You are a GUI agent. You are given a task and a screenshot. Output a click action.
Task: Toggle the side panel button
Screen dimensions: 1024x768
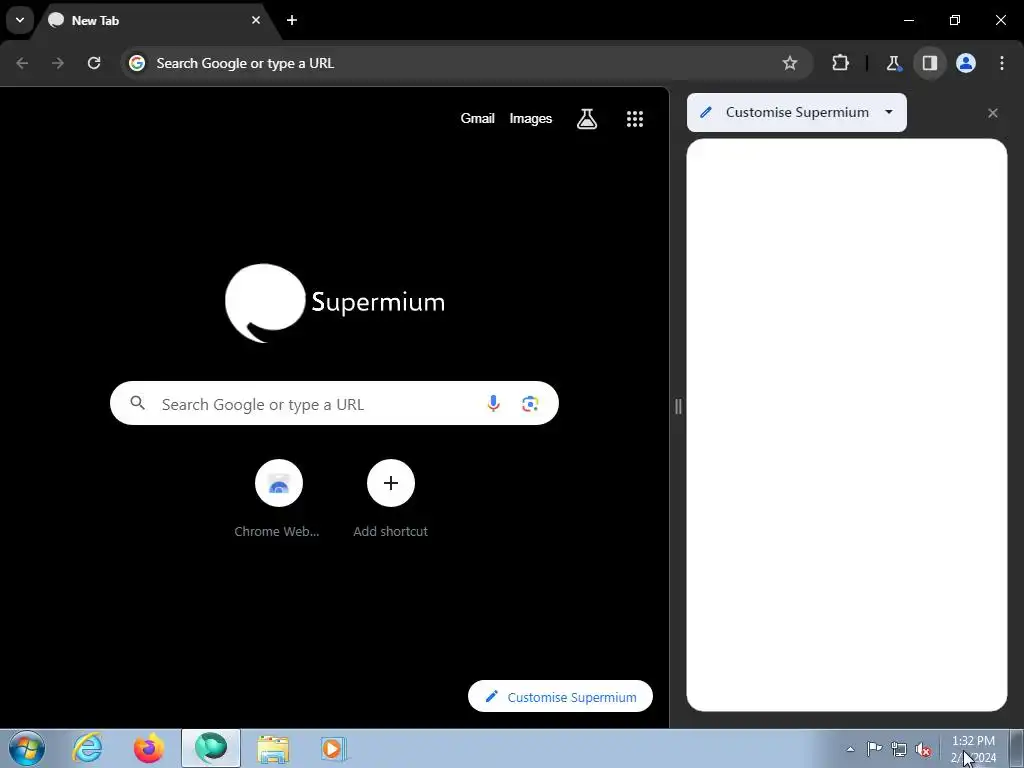pyautogui.click(x=929, y=63)
